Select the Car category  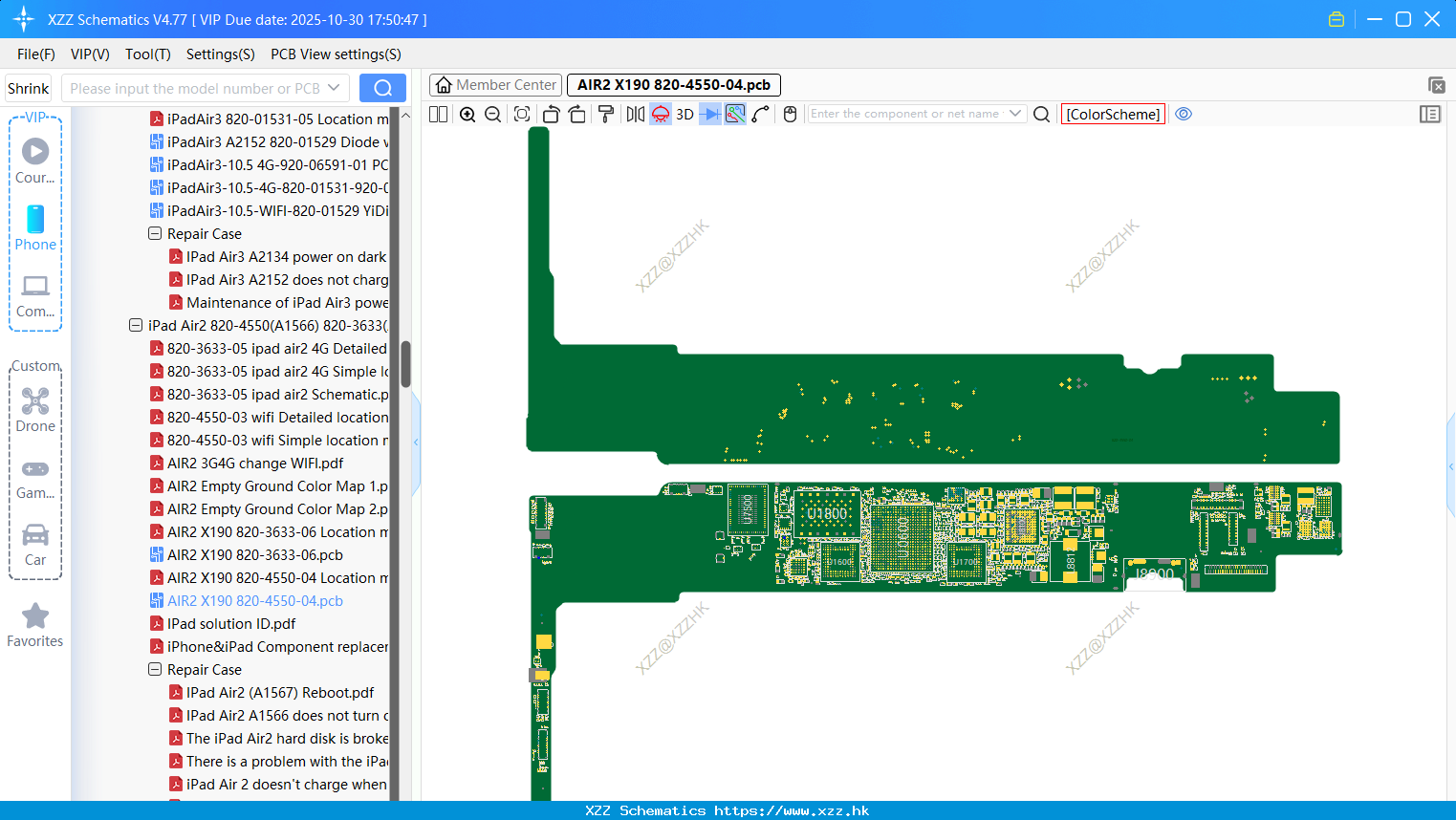(35, 545)
